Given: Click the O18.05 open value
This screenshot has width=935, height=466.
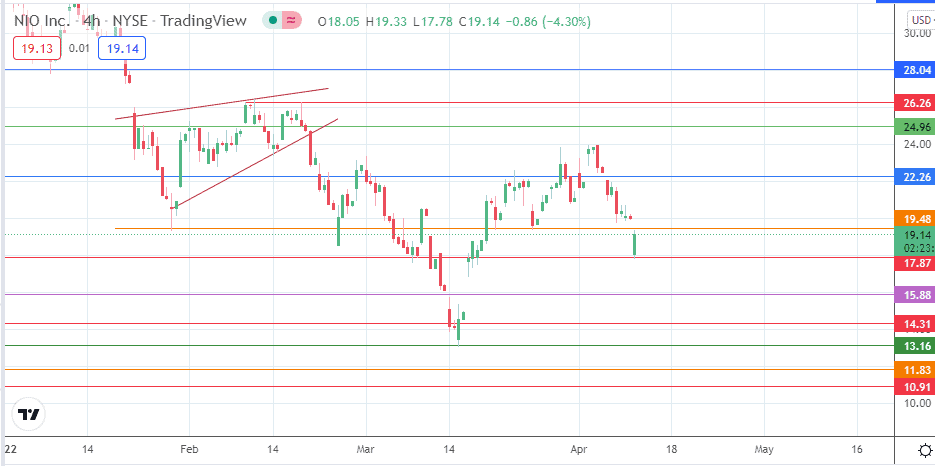Looking at the screenshot, I should pos(339,21).
